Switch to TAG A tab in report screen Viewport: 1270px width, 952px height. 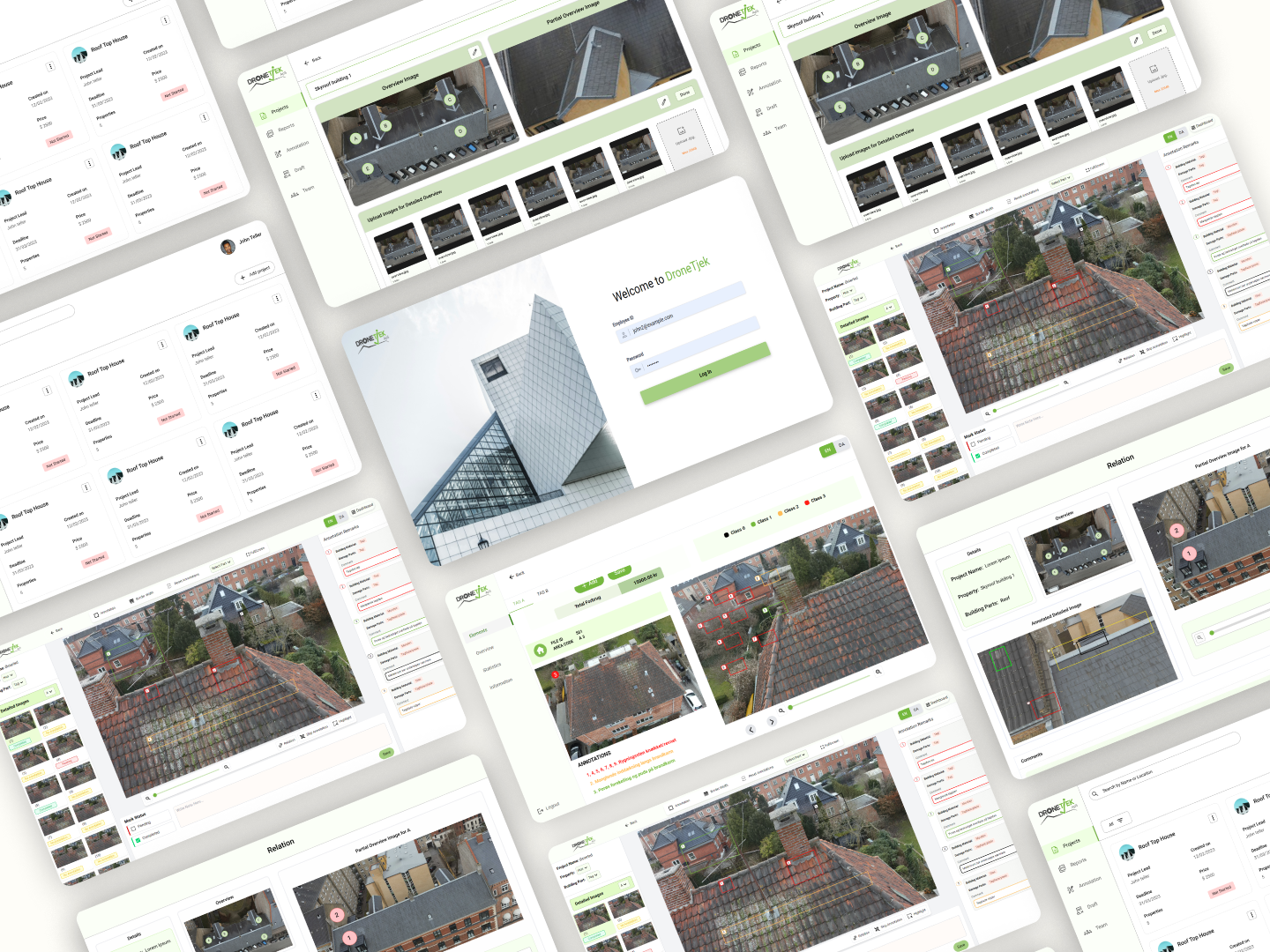519,603
